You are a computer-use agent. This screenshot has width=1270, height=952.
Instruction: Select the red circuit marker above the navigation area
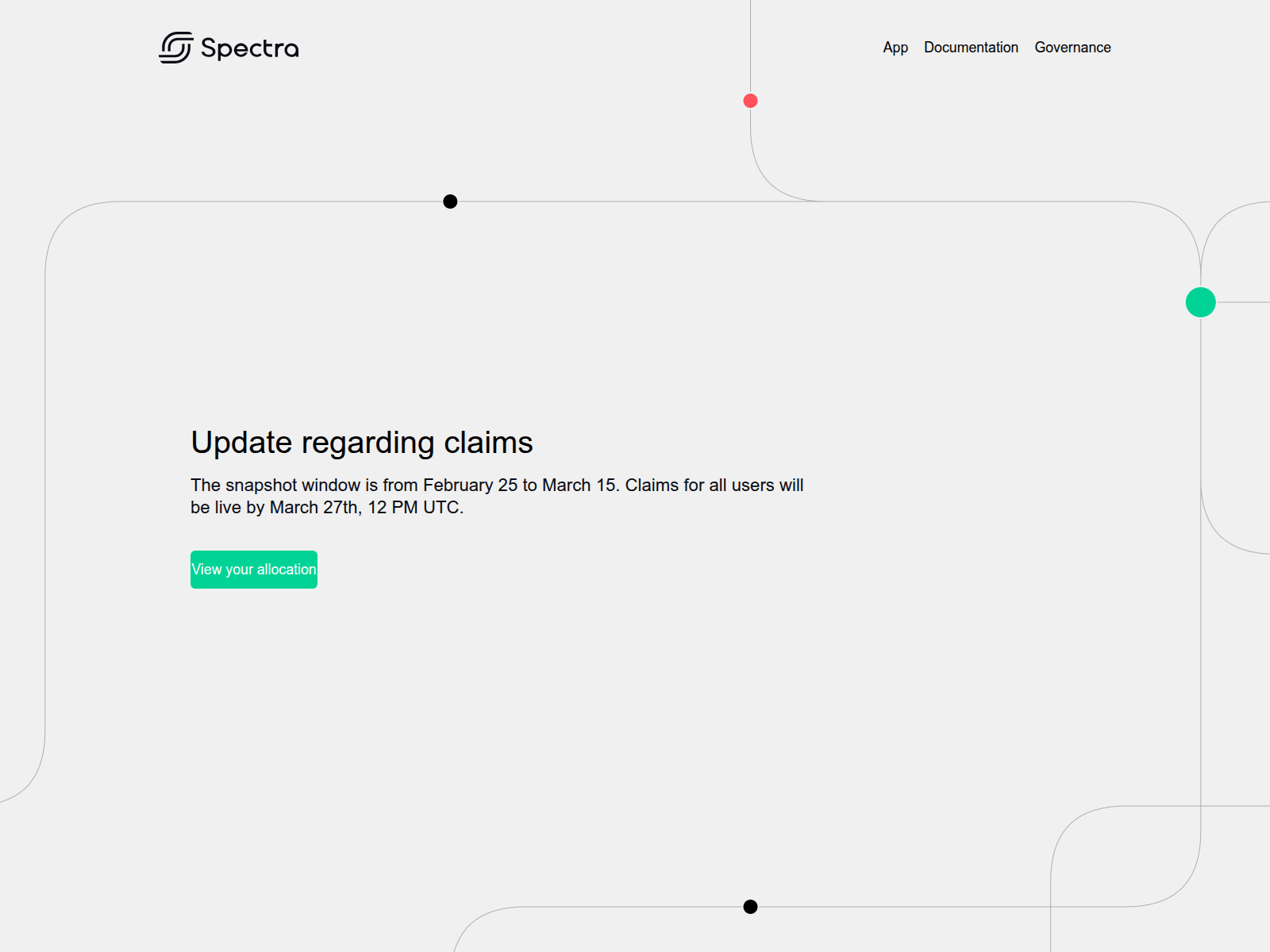(x=750, y=100)
